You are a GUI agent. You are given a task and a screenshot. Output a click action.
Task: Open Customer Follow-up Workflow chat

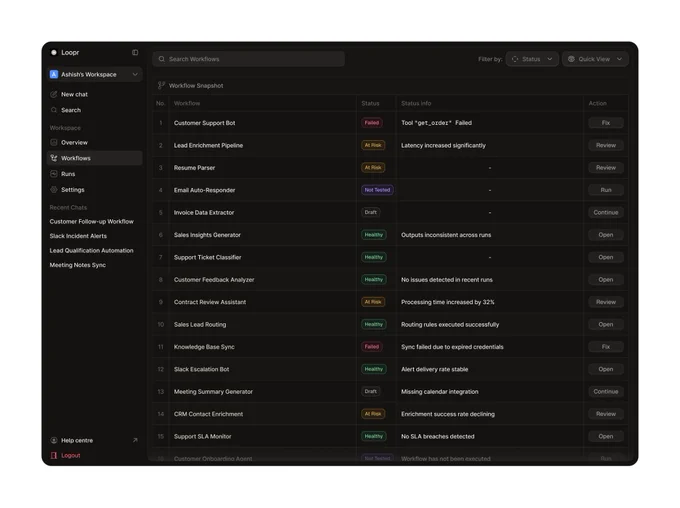tap(92, 222)
